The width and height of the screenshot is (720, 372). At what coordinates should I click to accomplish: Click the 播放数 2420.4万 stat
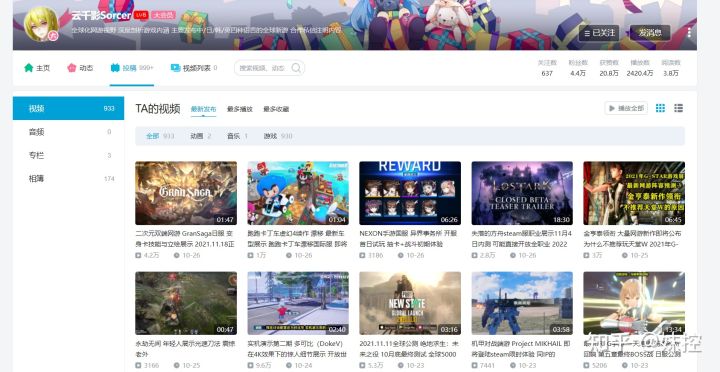coord(640,68)
